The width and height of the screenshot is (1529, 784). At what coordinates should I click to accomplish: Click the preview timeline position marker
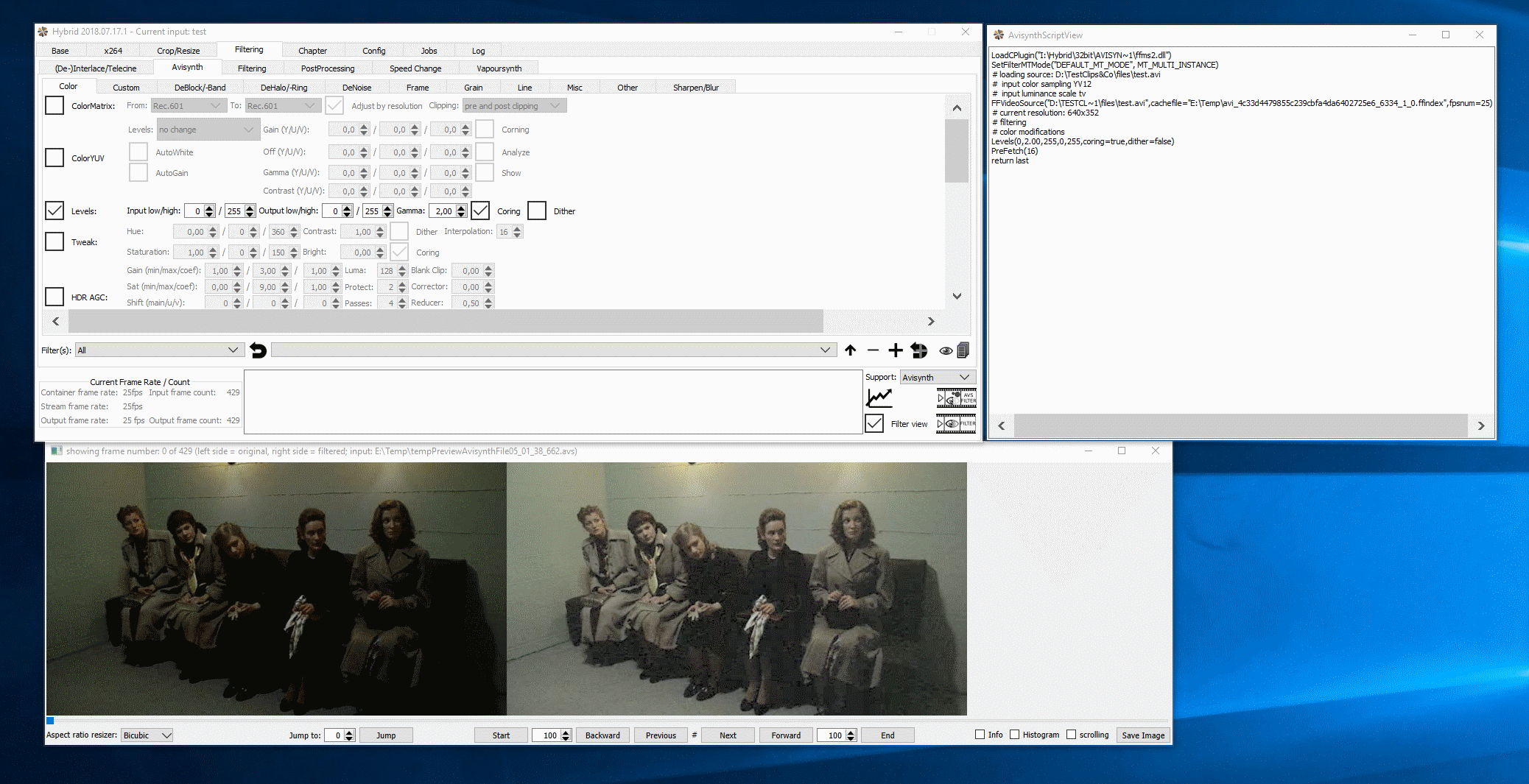coord(50,721)
